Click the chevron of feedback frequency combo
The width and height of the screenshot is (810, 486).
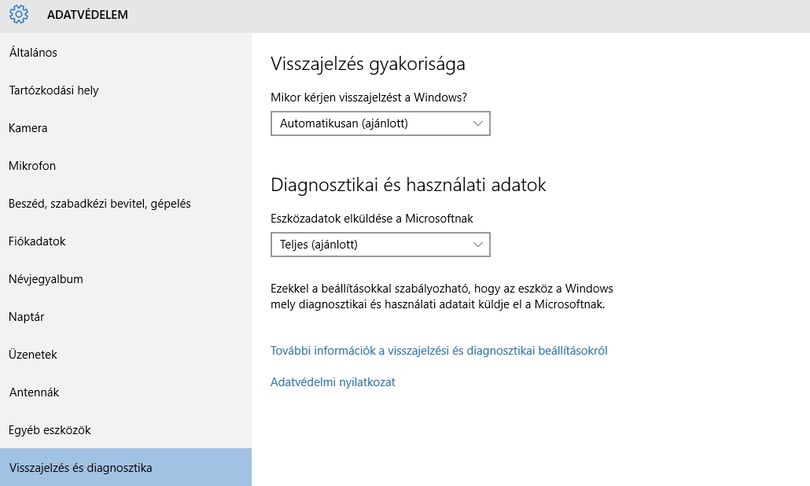click(x=478, y=123)
